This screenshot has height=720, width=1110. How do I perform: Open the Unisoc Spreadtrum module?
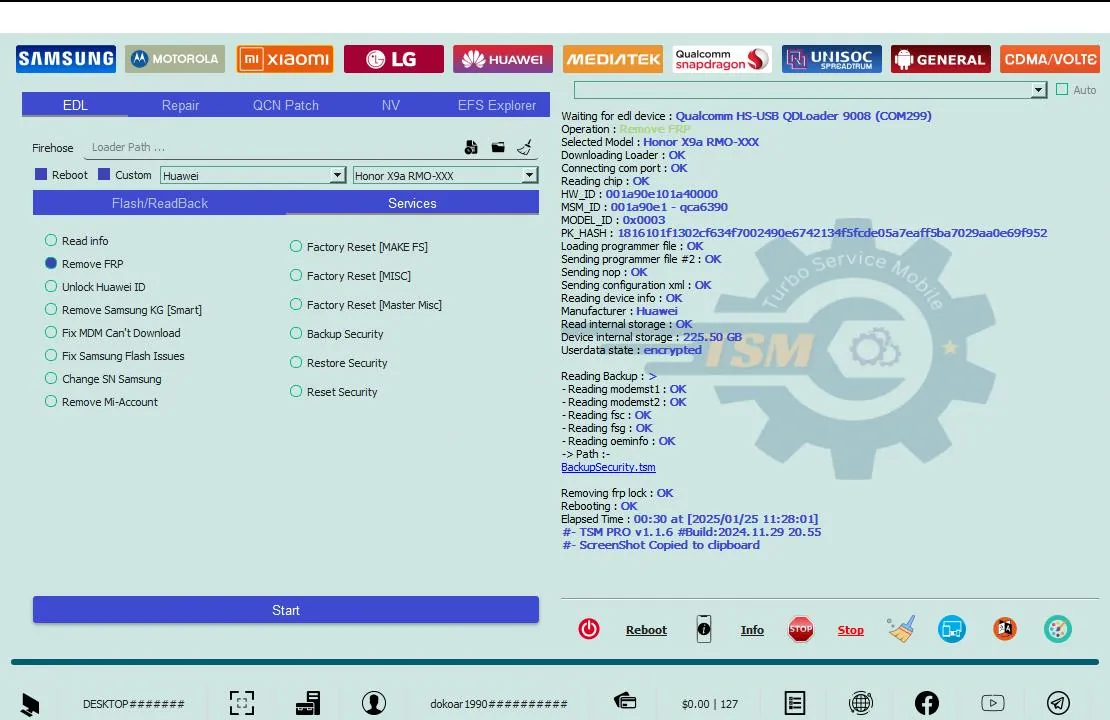click(832, 59)
